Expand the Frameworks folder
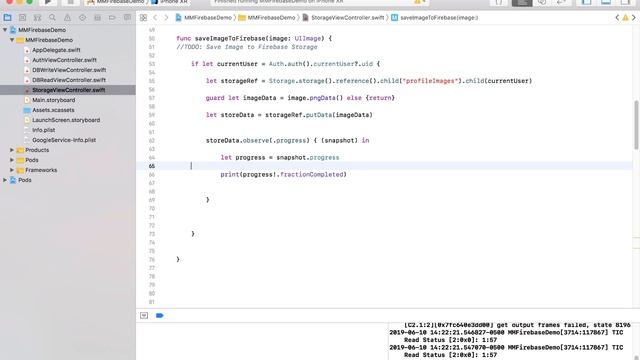Screen dimensions: 640x360 [12, 170]
